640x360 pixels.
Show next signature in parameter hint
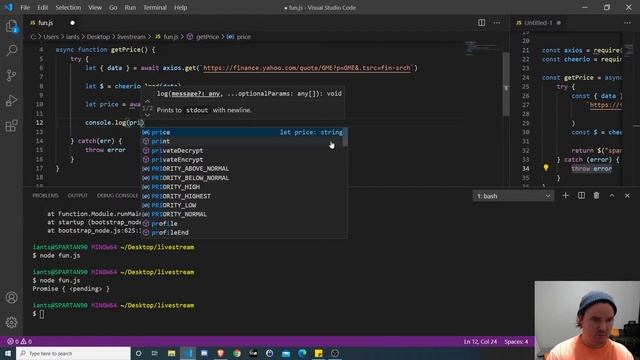pyautogui.click(x=147, y=116)
